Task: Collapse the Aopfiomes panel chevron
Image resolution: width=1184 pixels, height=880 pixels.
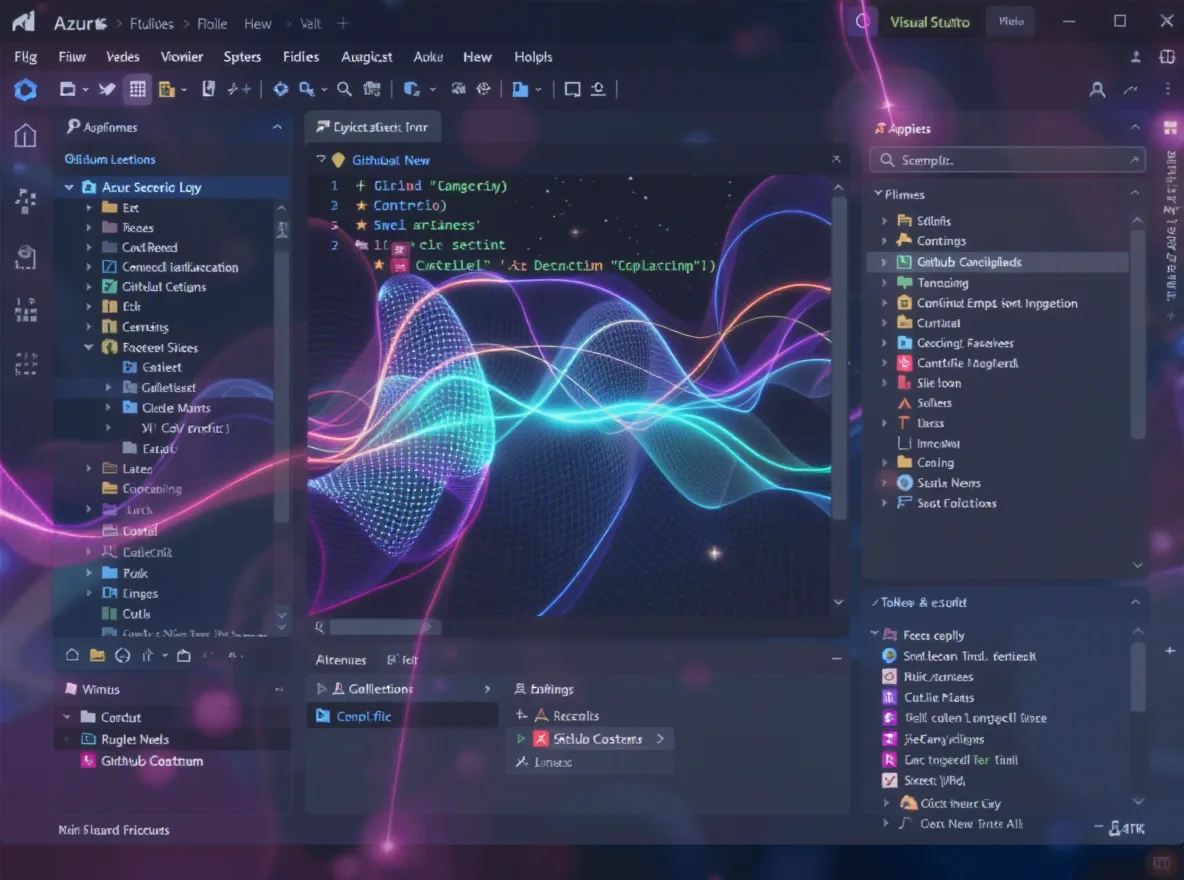Action: pyautogui.click(x=277, y=127)
